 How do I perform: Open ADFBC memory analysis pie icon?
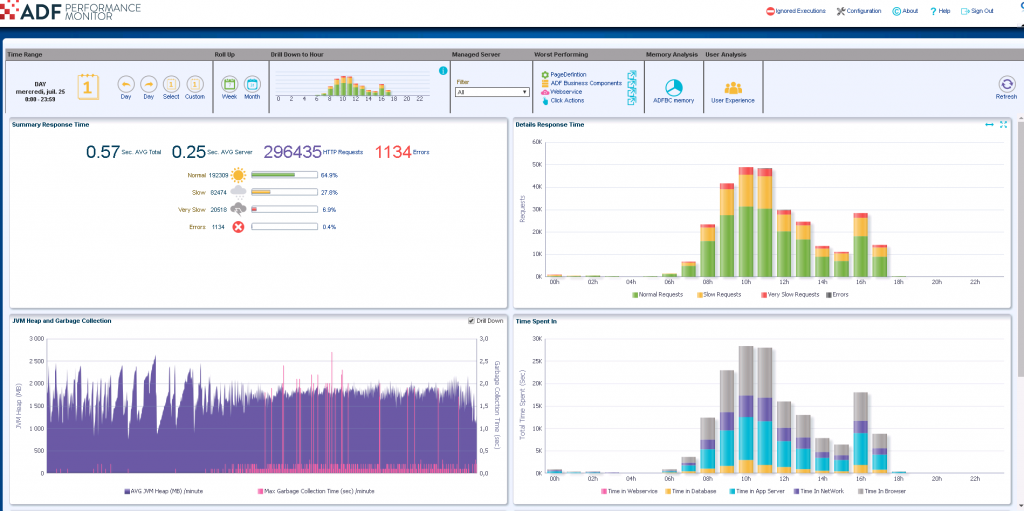coord(673,87)
